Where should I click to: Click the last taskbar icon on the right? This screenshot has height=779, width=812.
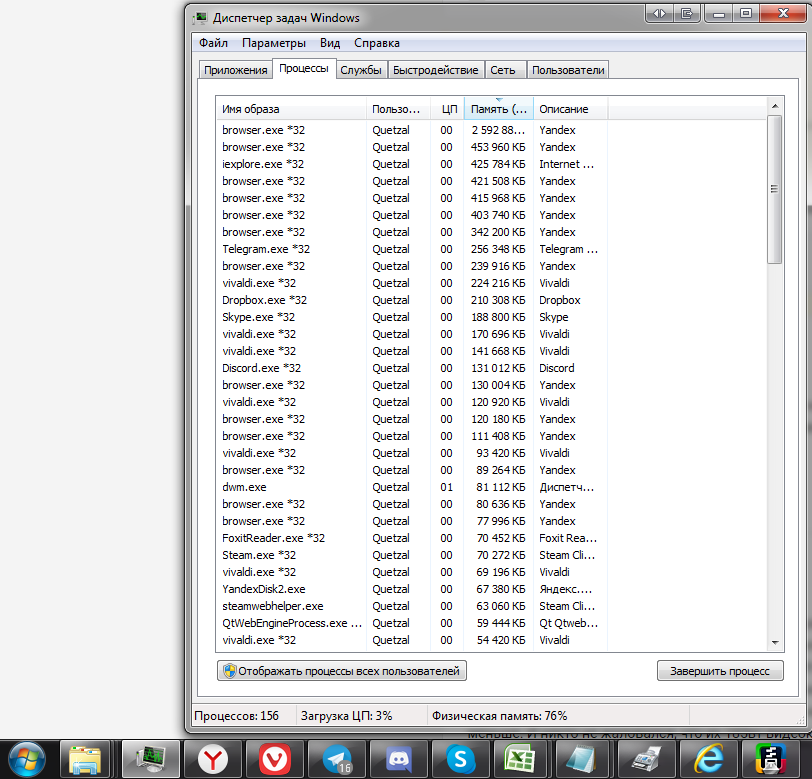(x=771, y=759)
